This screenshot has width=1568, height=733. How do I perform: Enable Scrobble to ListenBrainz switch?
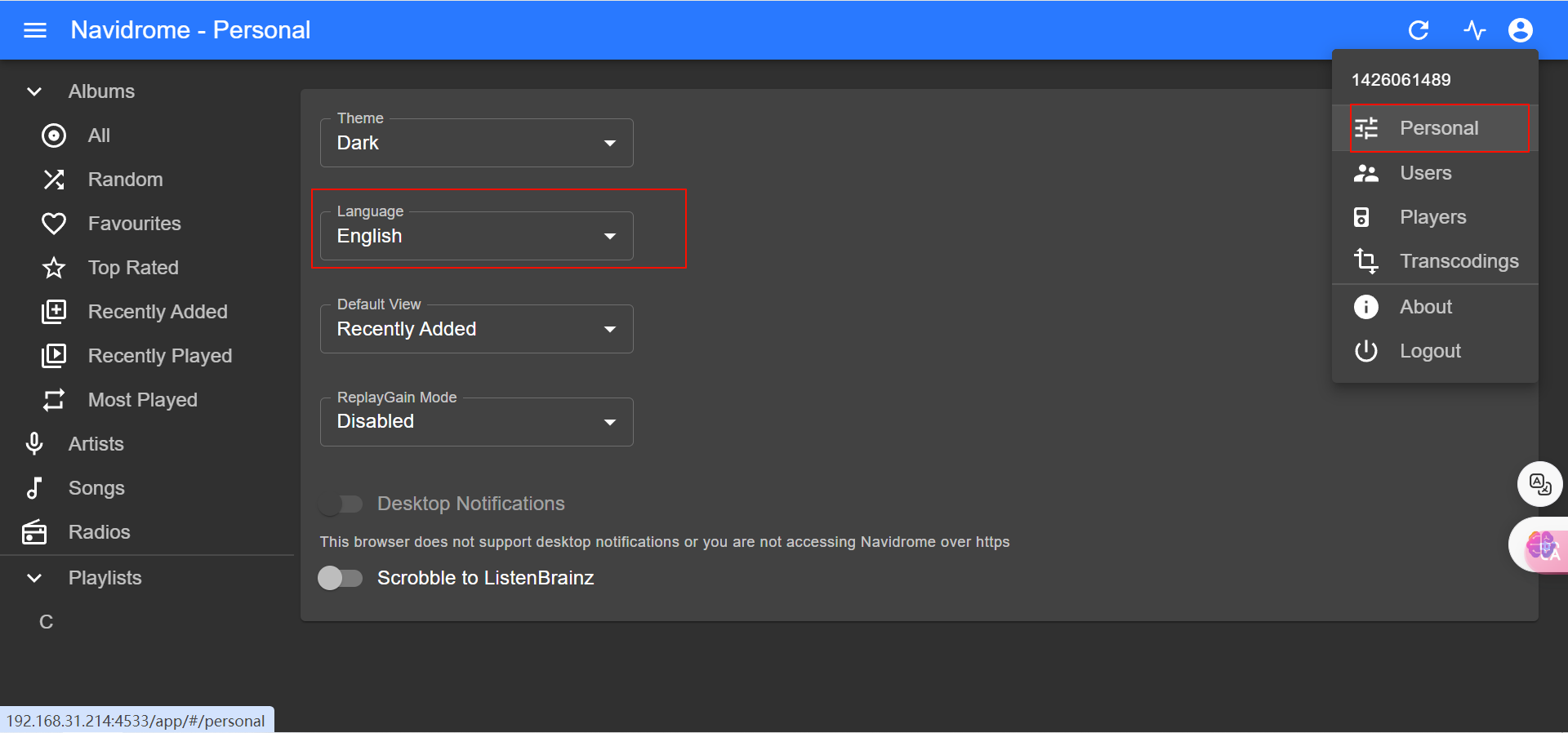pyautogui.click(x=341, y=578)
